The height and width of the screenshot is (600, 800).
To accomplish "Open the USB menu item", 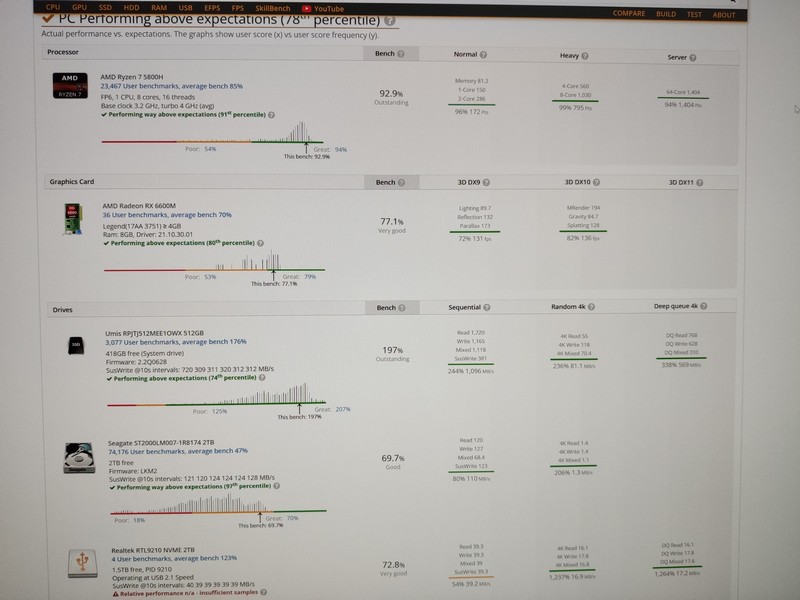I will pos(186,8).
